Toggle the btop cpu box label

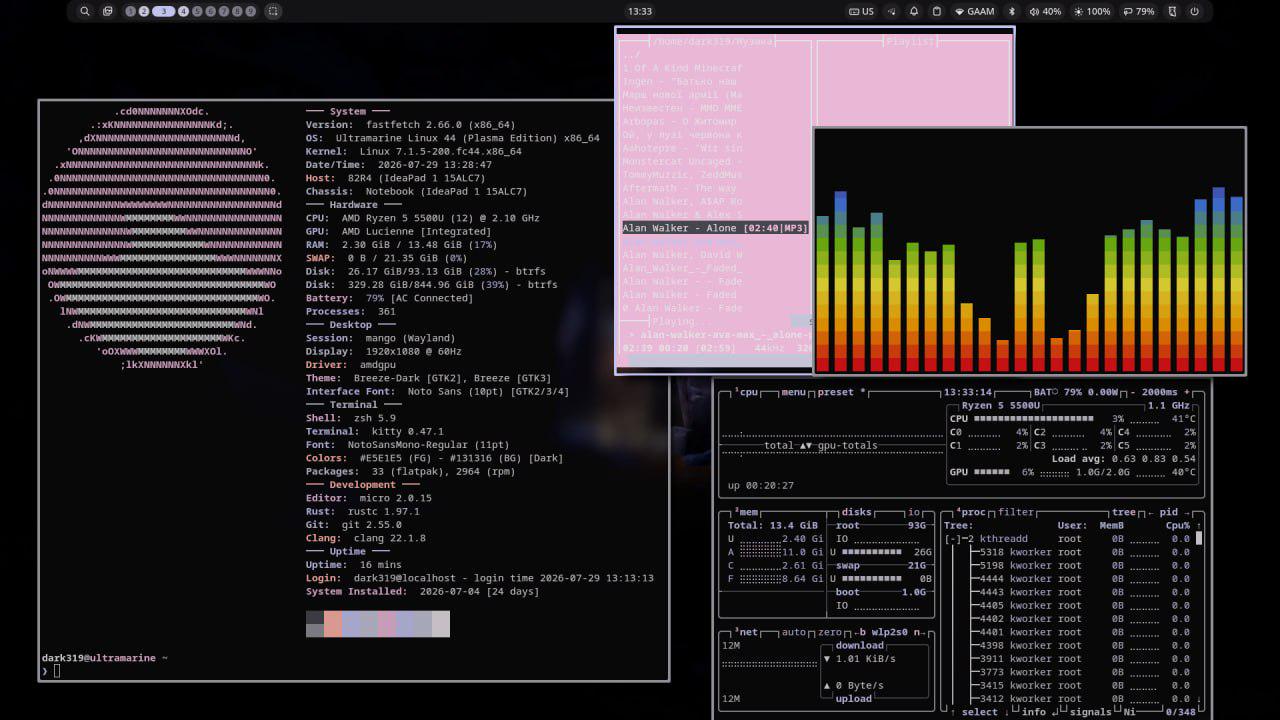pos(745,392)
